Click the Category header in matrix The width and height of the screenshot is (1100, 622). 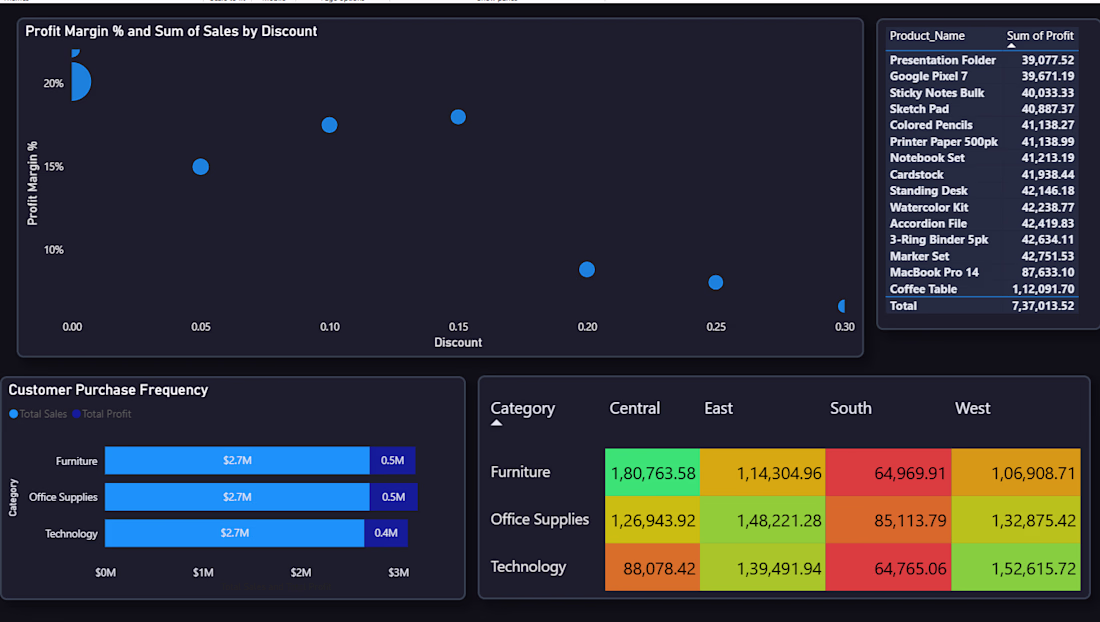click(x=523, y=408)
